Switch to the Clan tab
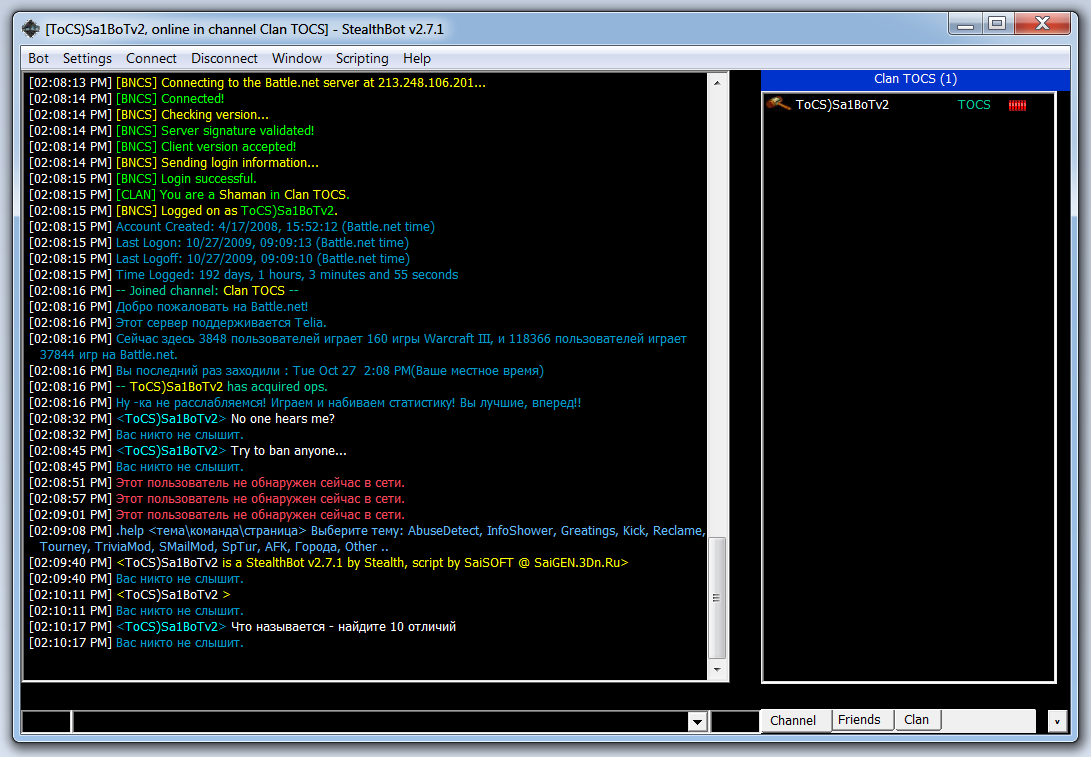Image resolution: width=1091 pixels, height=757 pixels. point(916,720)
